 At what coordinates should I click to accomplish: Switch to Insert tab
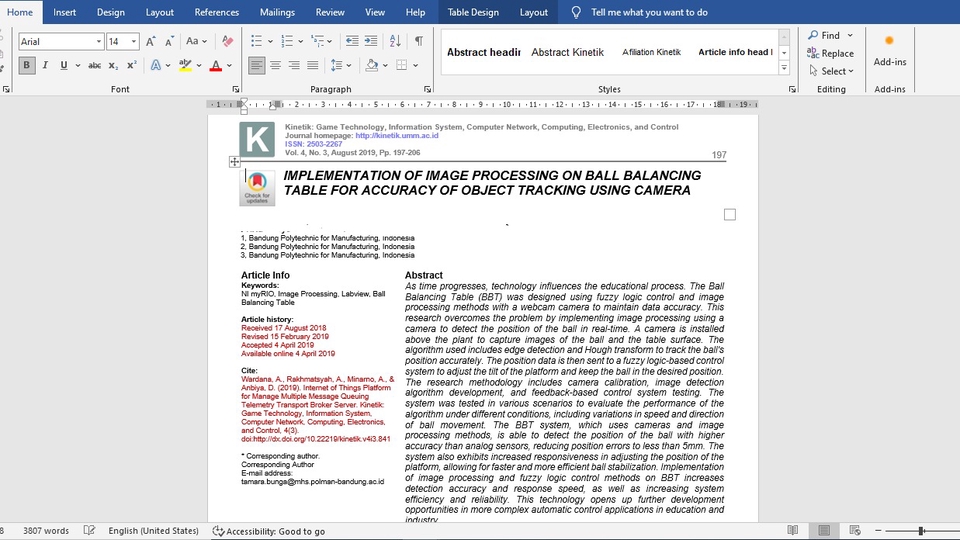[x=64, y=12]
